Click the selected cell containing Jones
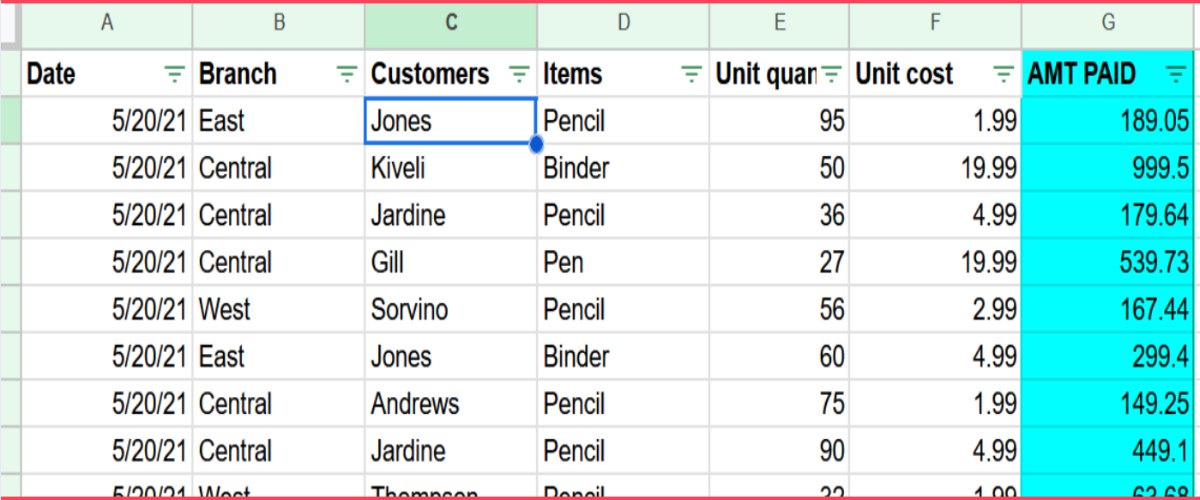The height and width of the screenshot is (500, 1200). click(x=450, y=121)
